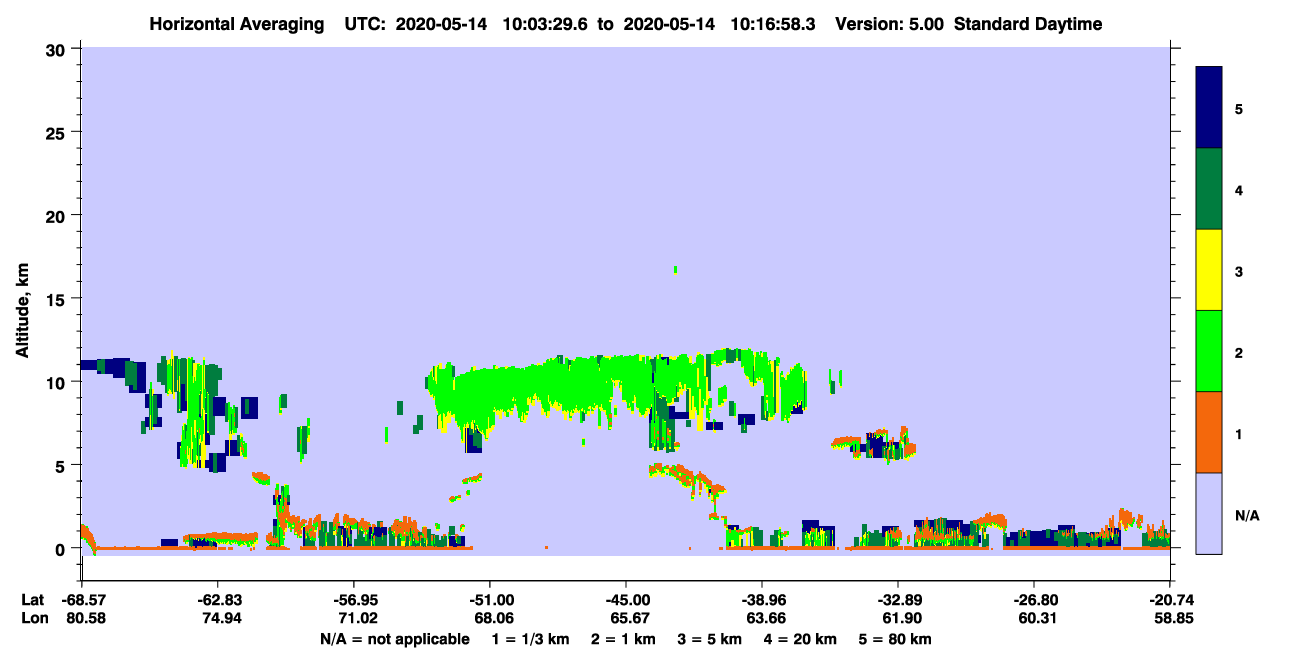Screen dimensions: 1300x667
Task: Click legend text '1 = 1/3 km'
Action: (529, 639)
